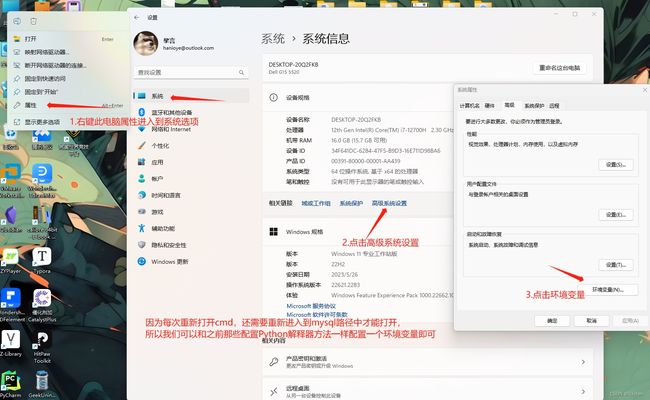The height and width of the screenshot is (400, 650).
Task: Click the hanioye@outlook.com account email
Action: 188,48
